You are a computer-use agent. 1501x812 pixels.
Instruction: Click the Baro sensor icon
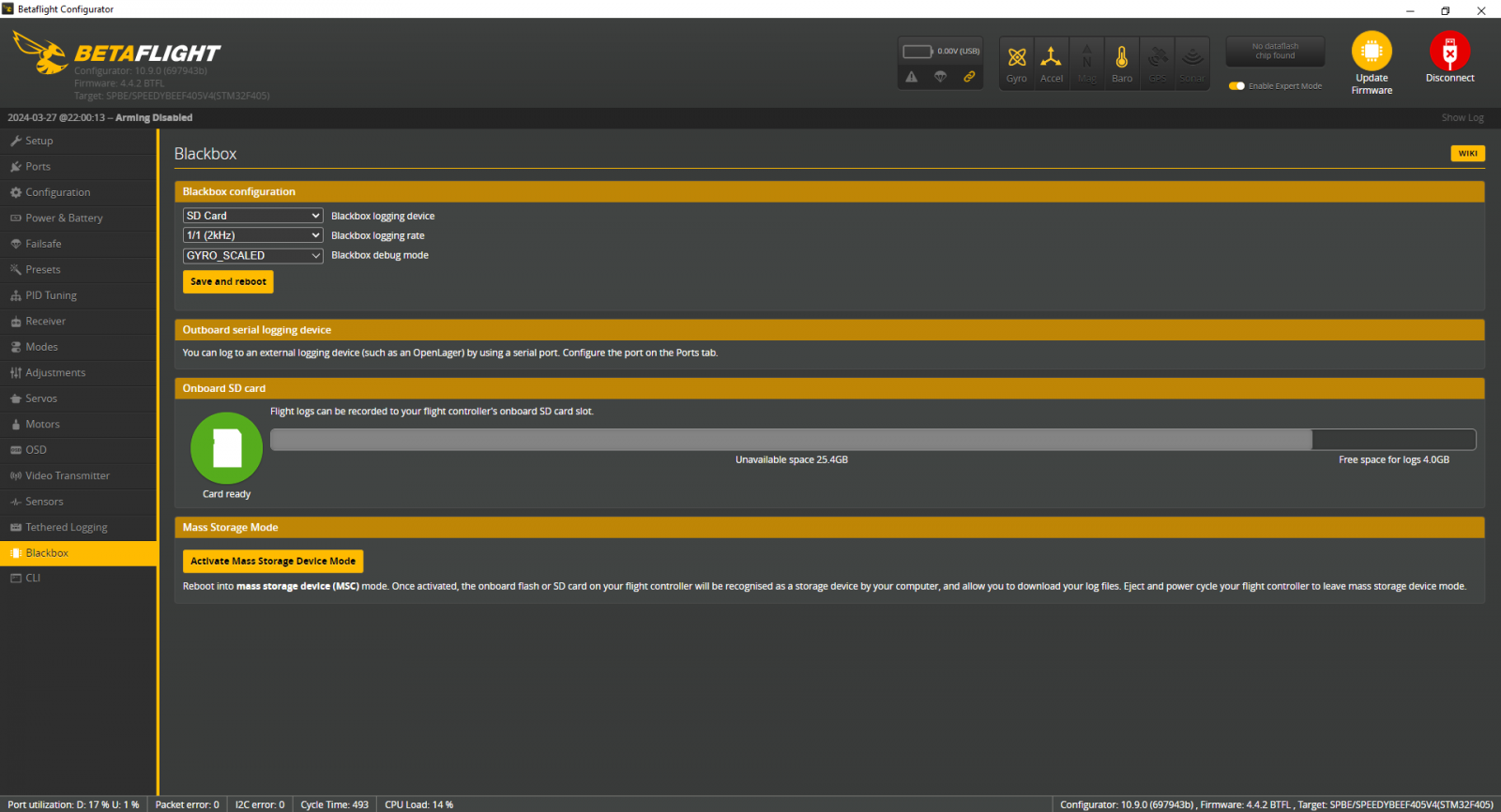pos(1122,57)
